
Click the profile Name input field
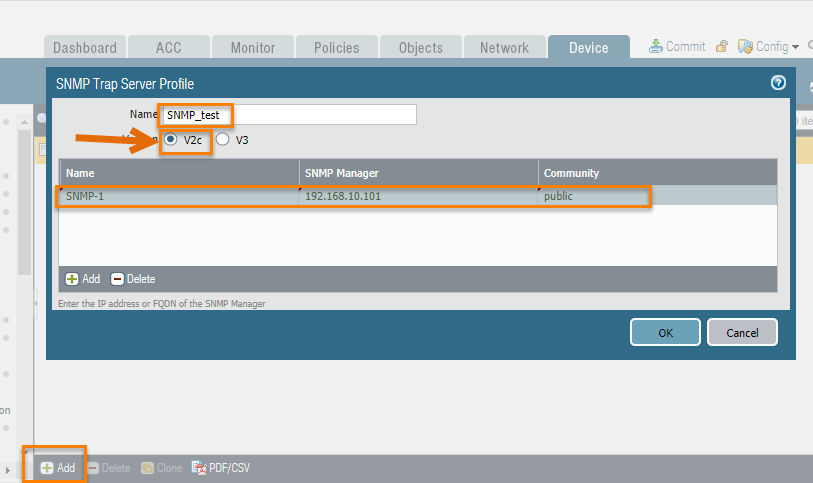(289, 115)
